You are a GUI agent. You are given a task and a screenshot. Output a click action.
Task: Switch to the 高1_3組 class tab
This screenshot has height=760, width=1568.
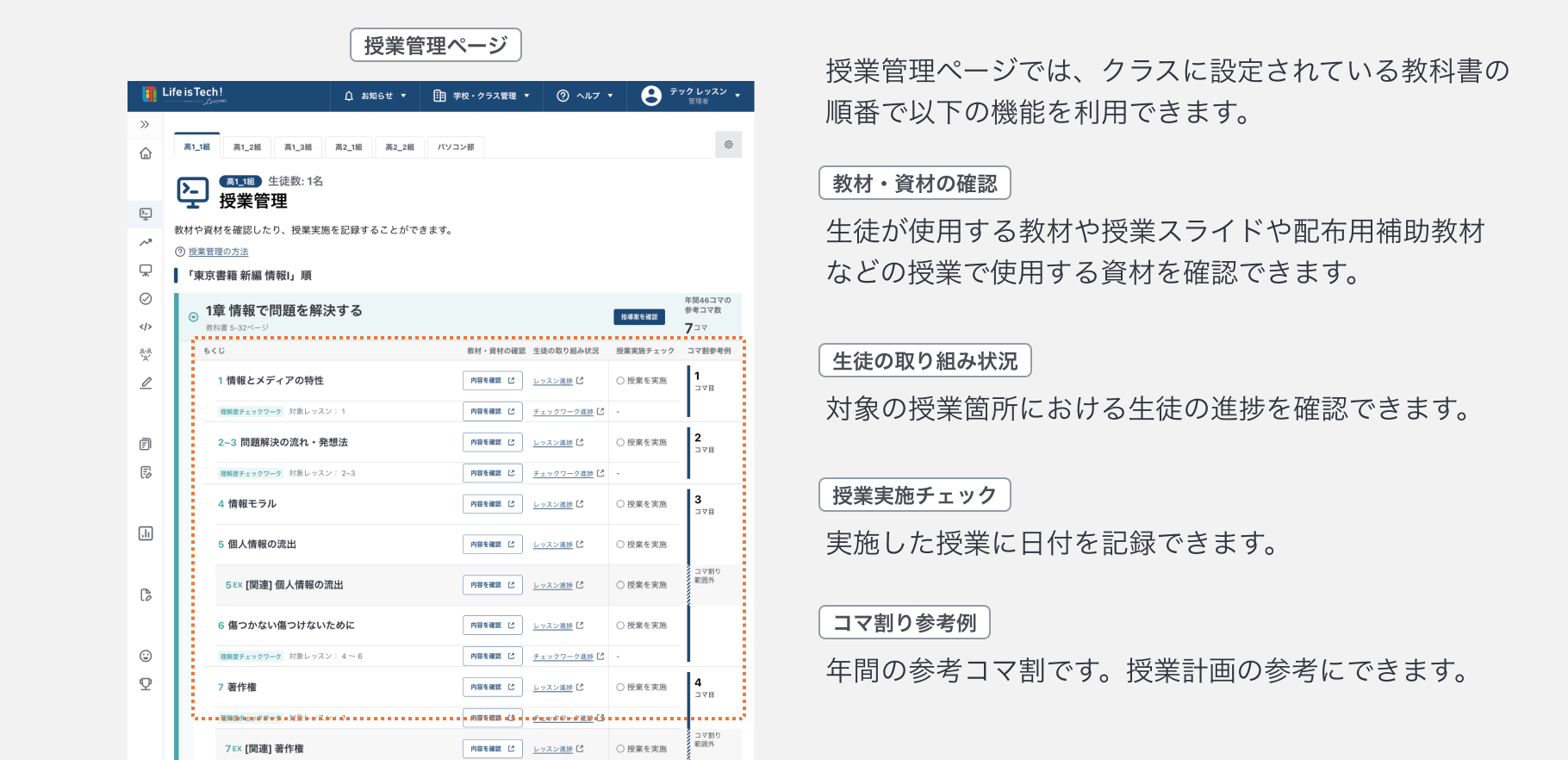[x=298, y=147]
